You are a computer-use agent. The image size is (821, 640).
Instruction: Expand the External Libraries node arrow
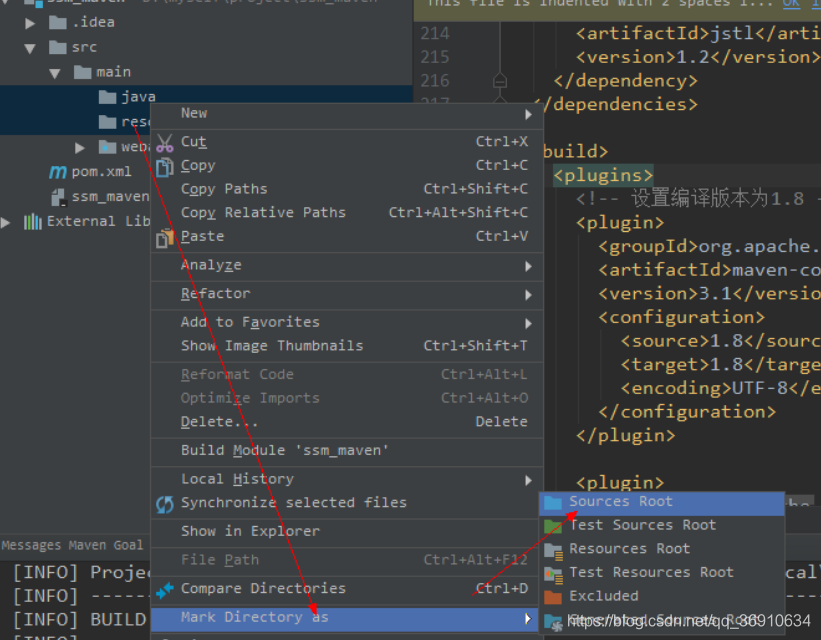[5, 223]
